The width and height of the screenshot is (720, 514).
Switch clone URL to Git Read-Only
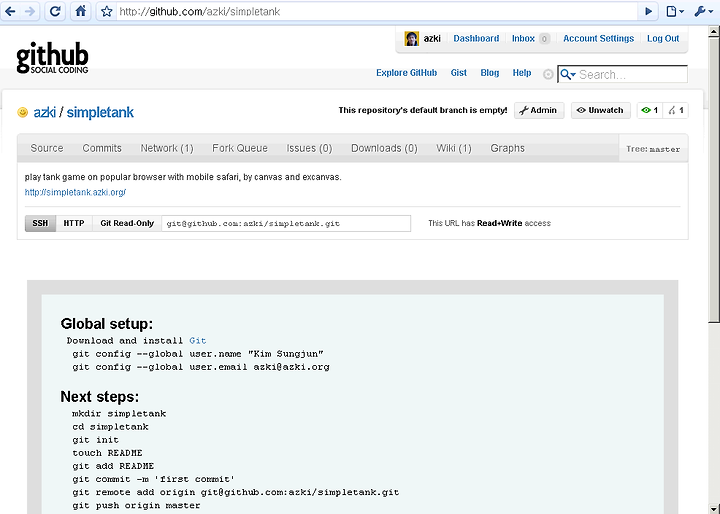point(127,223)
